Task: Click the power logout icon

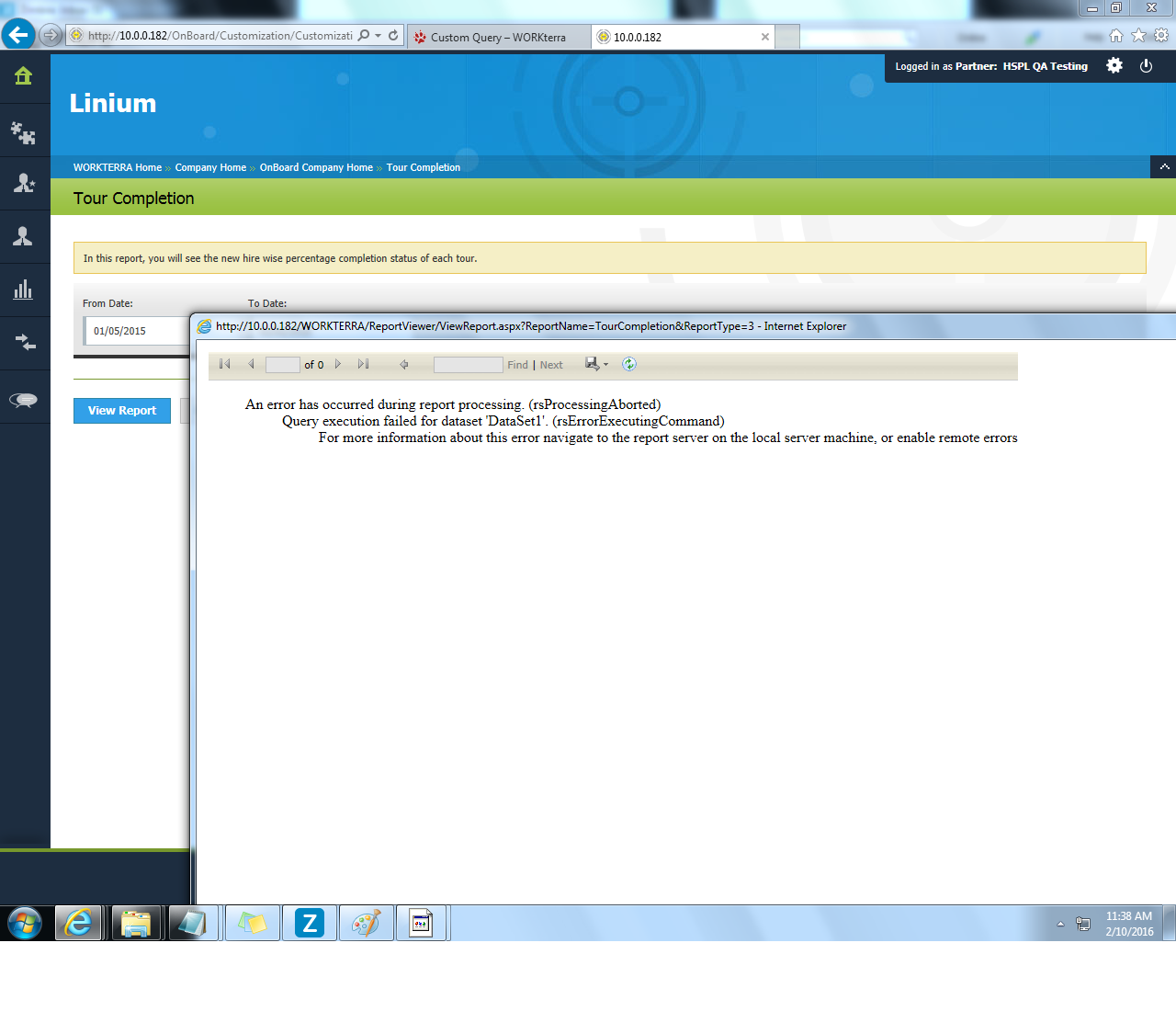Action: (1146, 66)
